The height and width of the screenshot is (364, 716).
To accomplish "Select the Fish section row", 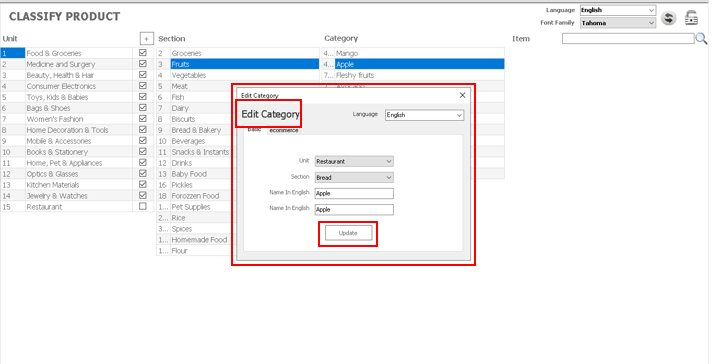I will [195, 97].
